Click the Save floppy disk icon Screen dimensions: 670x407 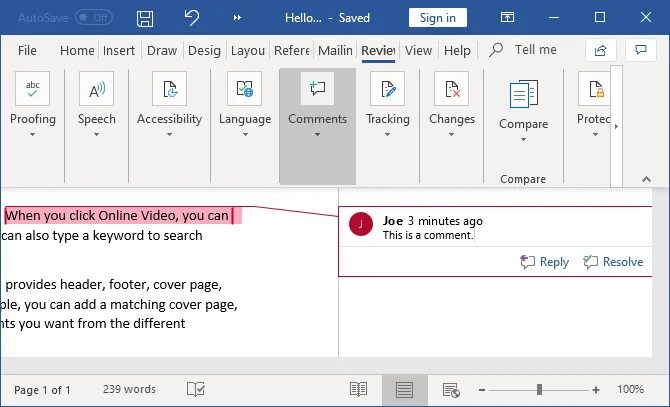pos(145,18)
